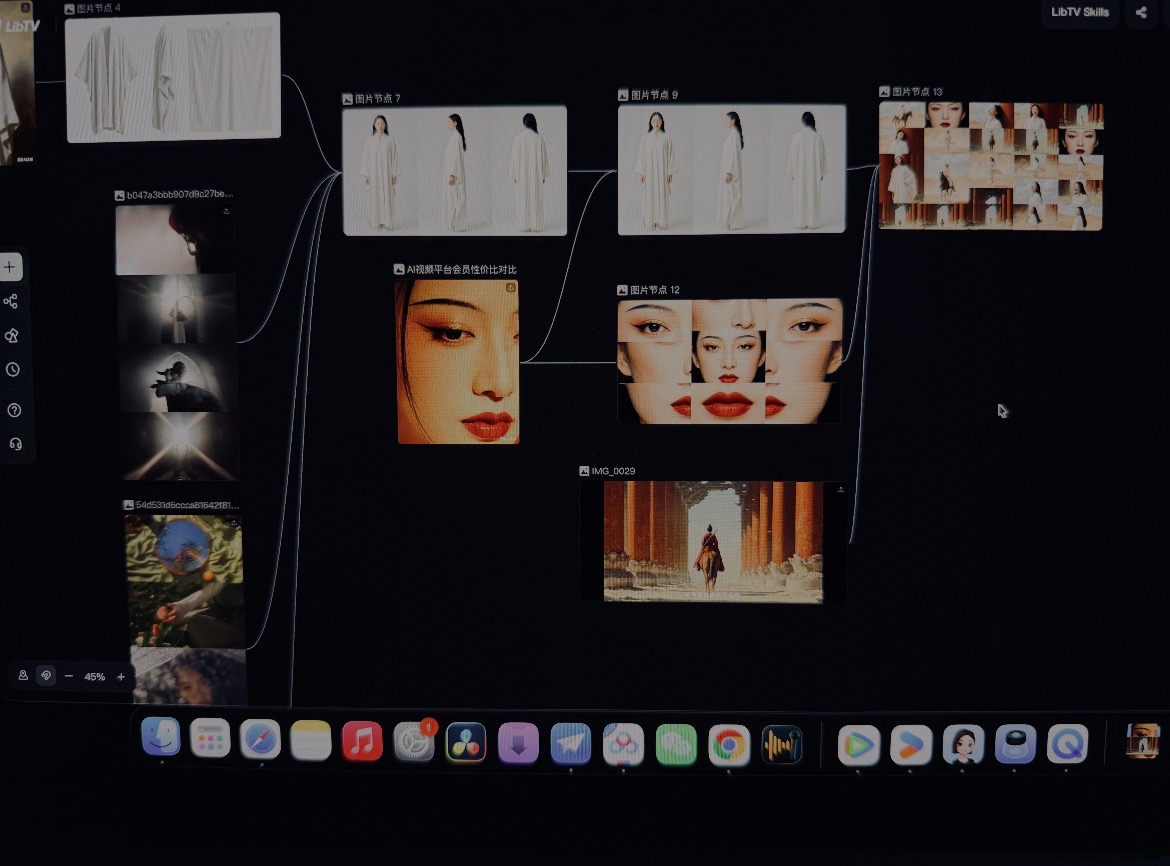Select the IMG_0029 horse rider image node
This screenshot has height=866, width=1170.
pos(713,542)
